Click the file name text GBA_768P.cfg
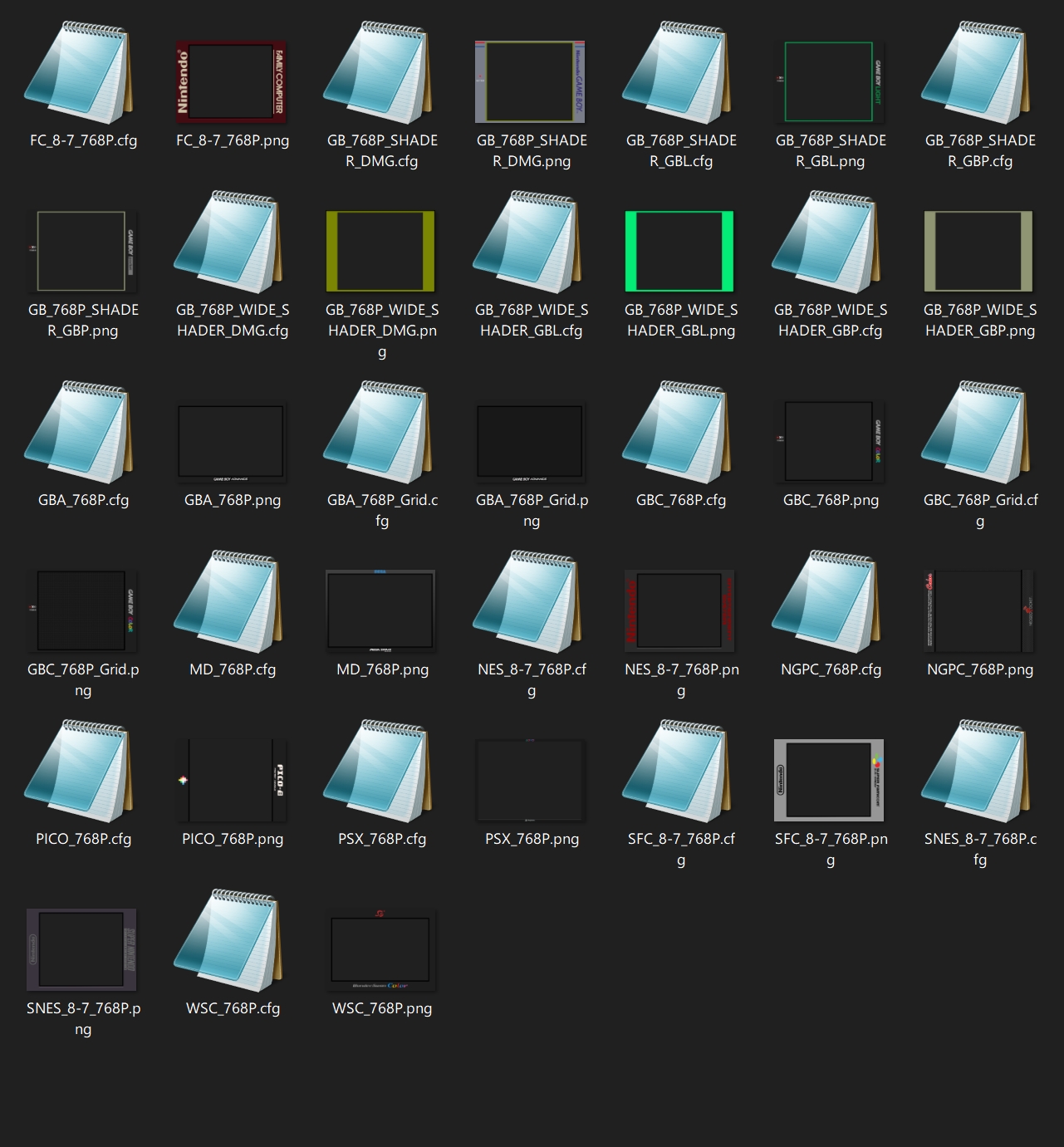Screen dimensions: 1064x1147 83,500
